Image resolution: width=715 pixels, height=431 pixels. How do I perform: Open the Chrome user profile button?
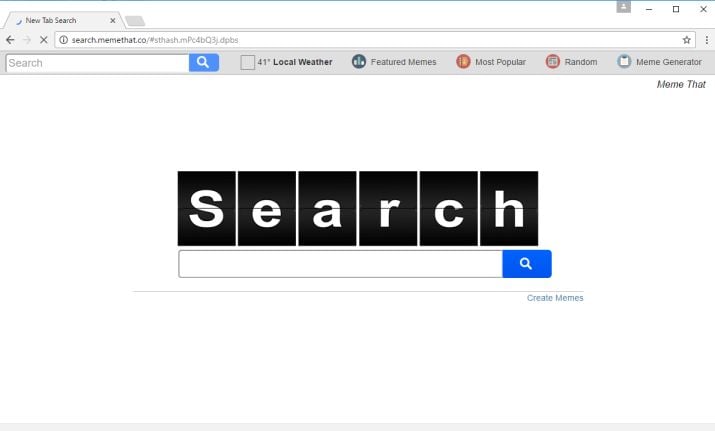623,7
